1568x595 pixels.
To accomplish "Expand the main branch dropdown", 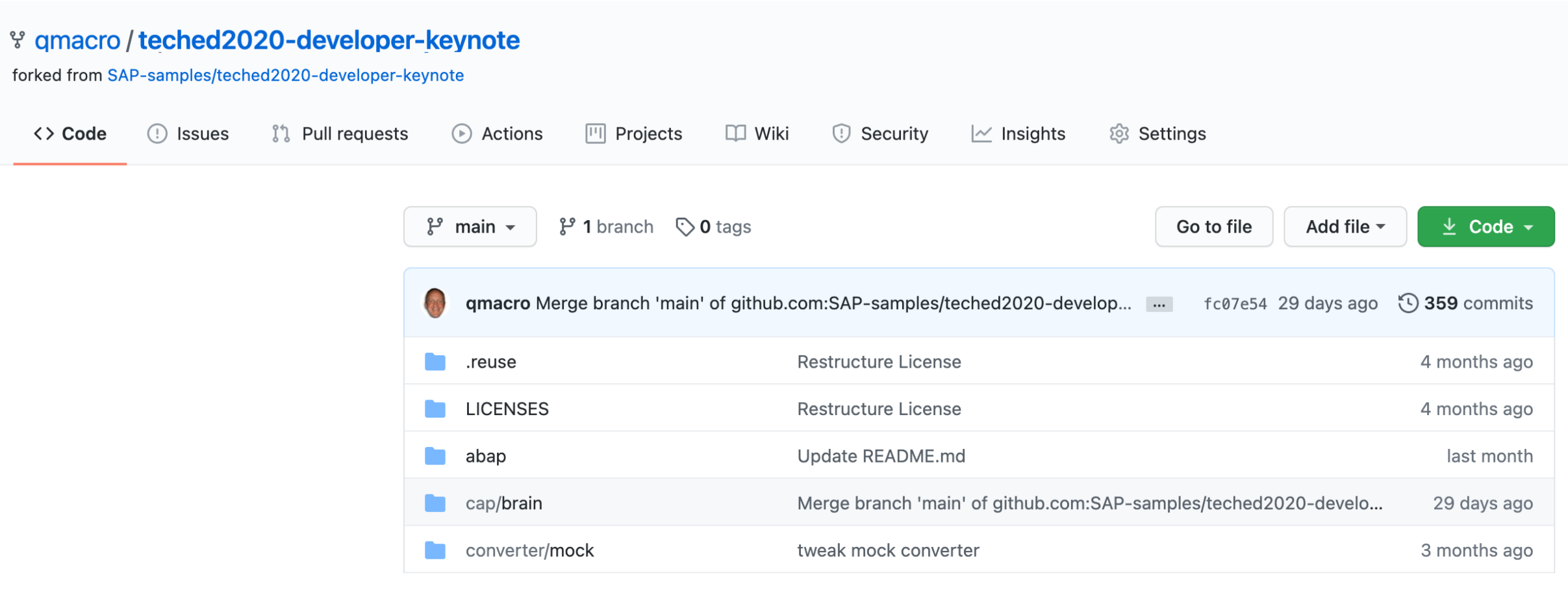I will click(470, 227).
